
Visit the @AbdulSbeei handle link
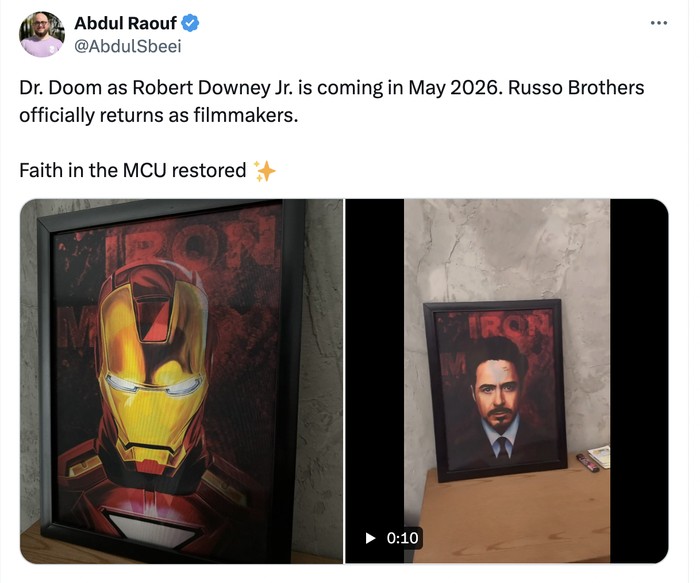pos(128,46)
